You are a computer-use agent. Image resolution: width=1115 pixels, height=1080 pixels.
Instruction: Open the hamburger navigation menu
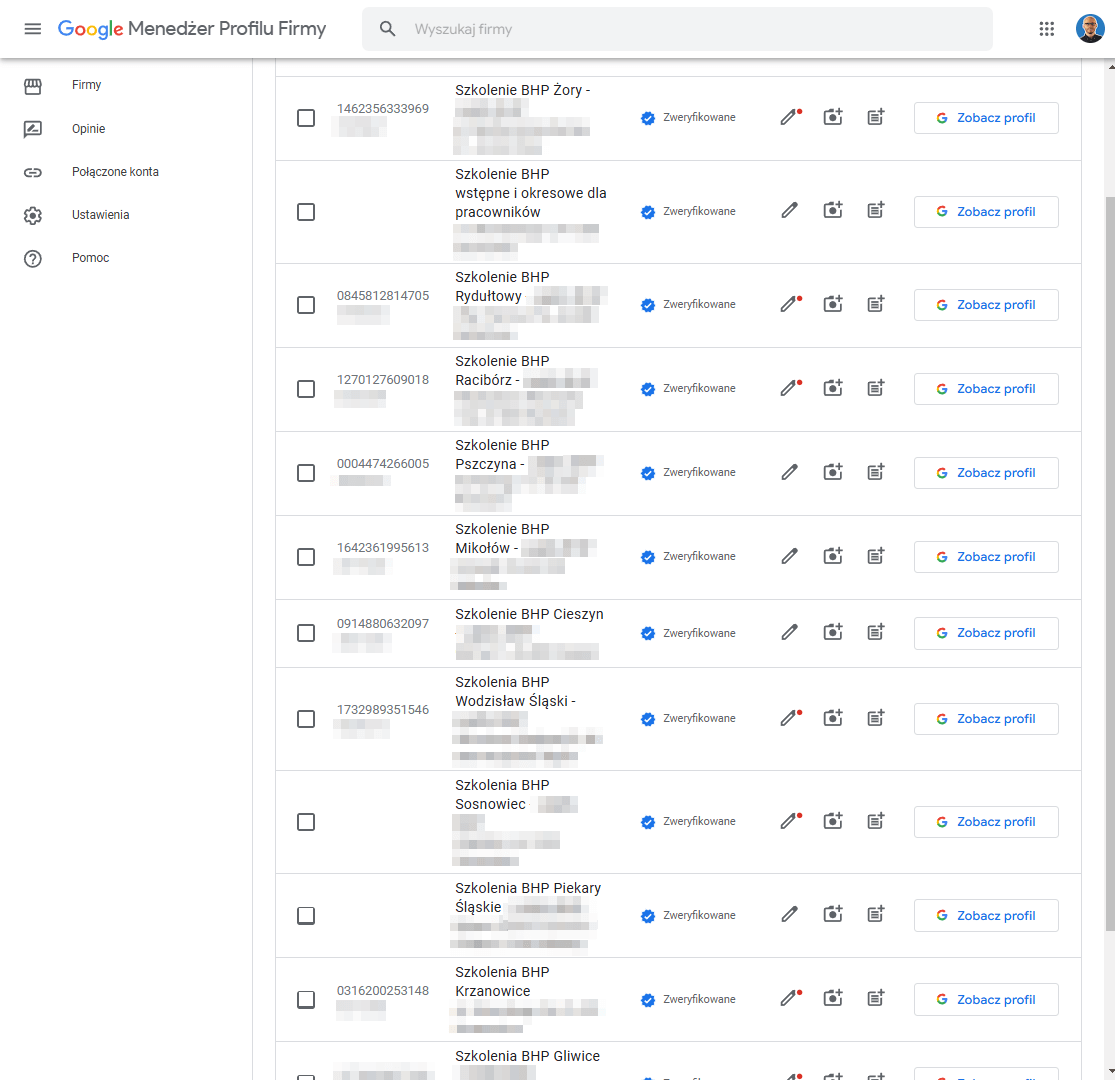pyautogui.click(x=33, y=28)
